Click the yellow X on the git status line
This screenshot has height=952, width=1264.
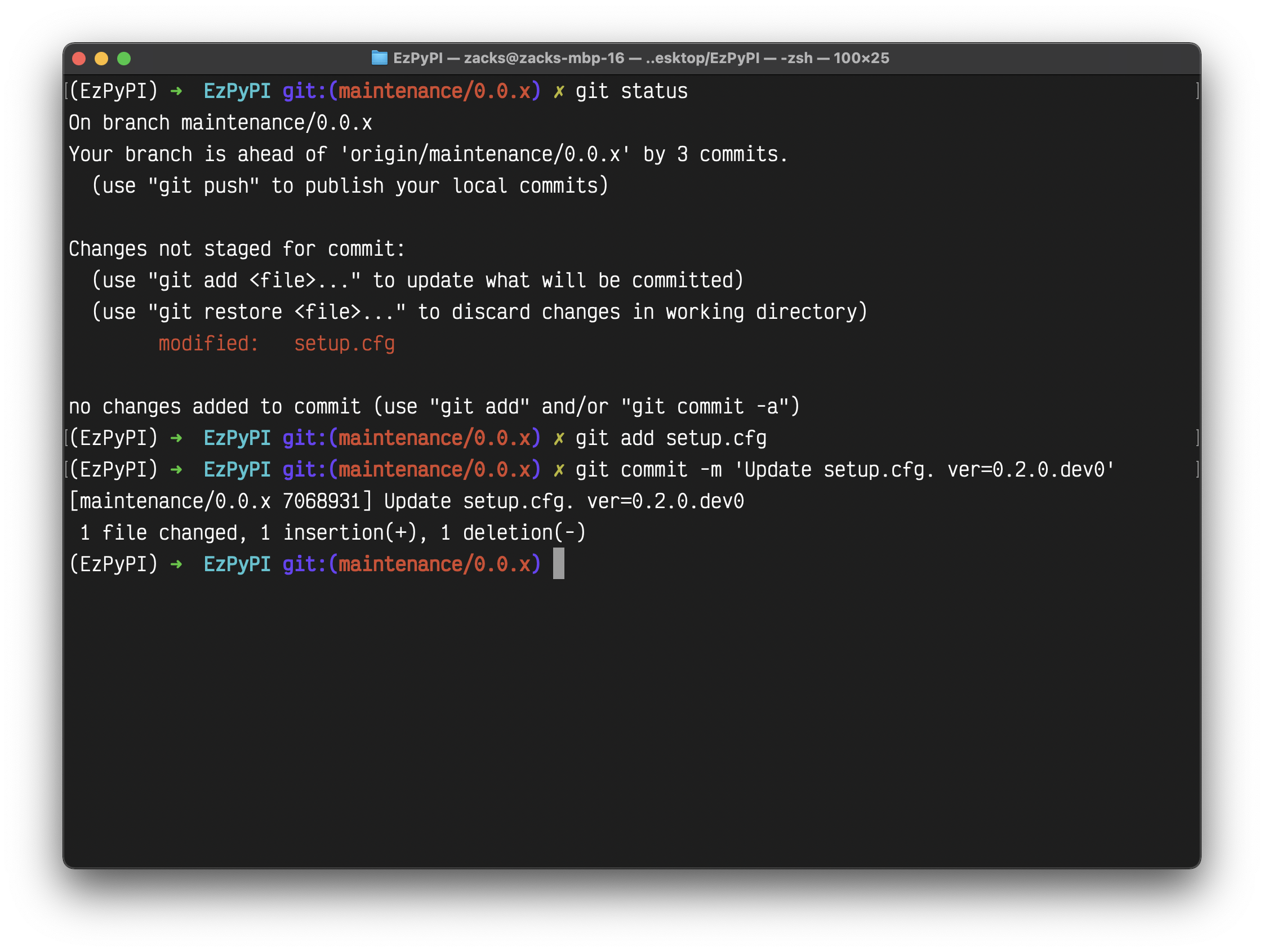[558, 91]
